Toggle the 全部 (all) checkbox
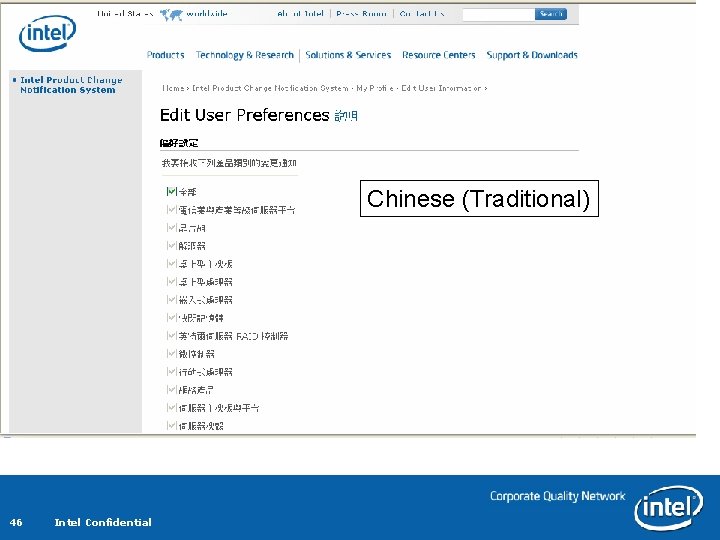 172,191
